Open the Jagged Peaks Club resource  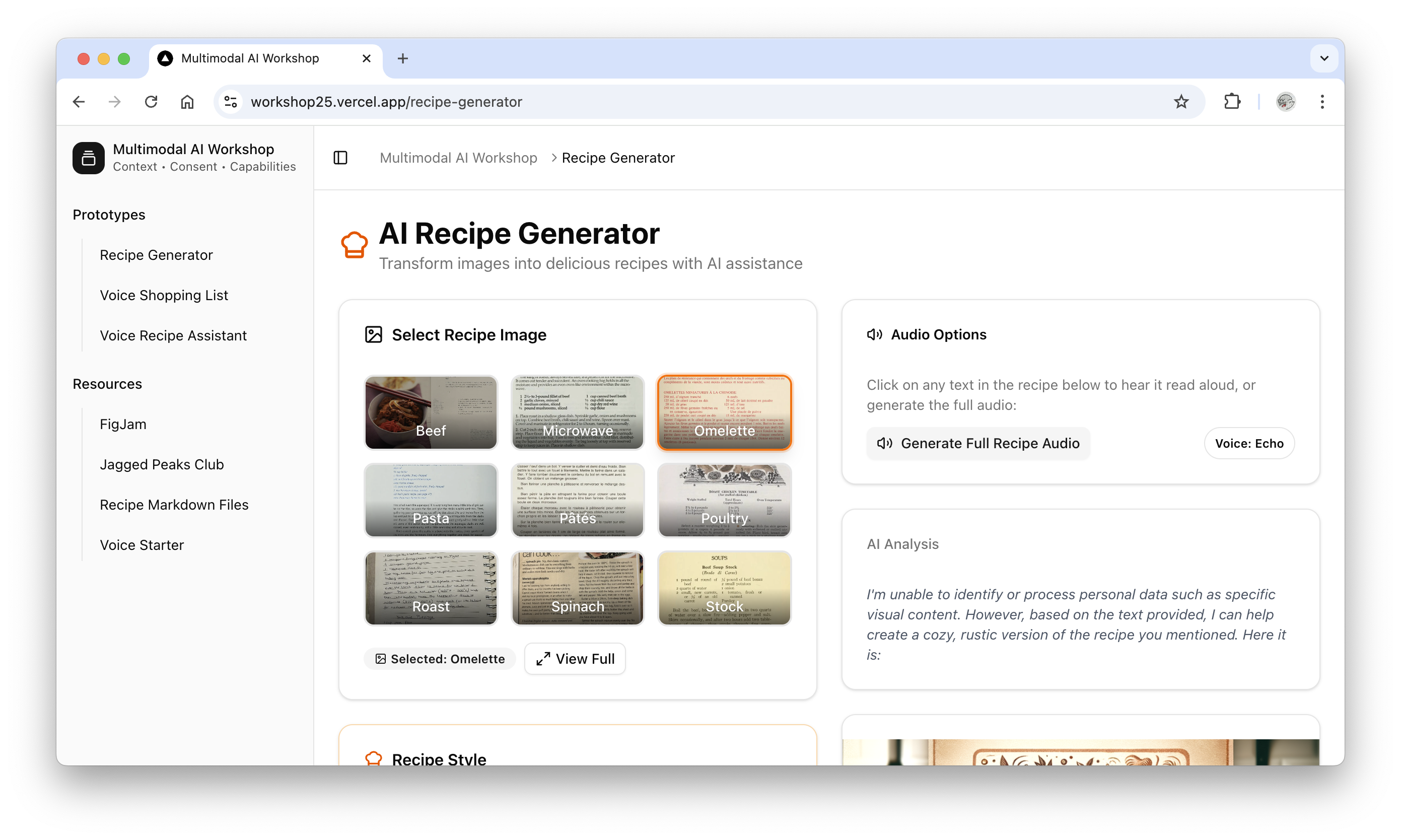tap(161, 464)
